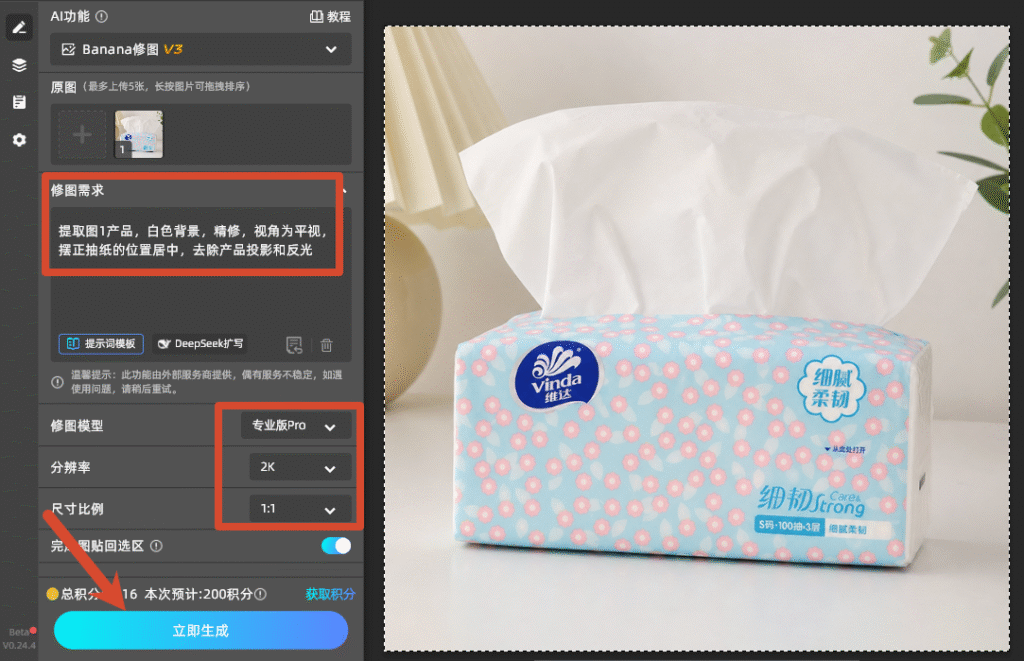The width and height of the screenshot is (1024, 661).
Task: Click info icon after 本次预计:200积分
Action: (x=261, y=594)
